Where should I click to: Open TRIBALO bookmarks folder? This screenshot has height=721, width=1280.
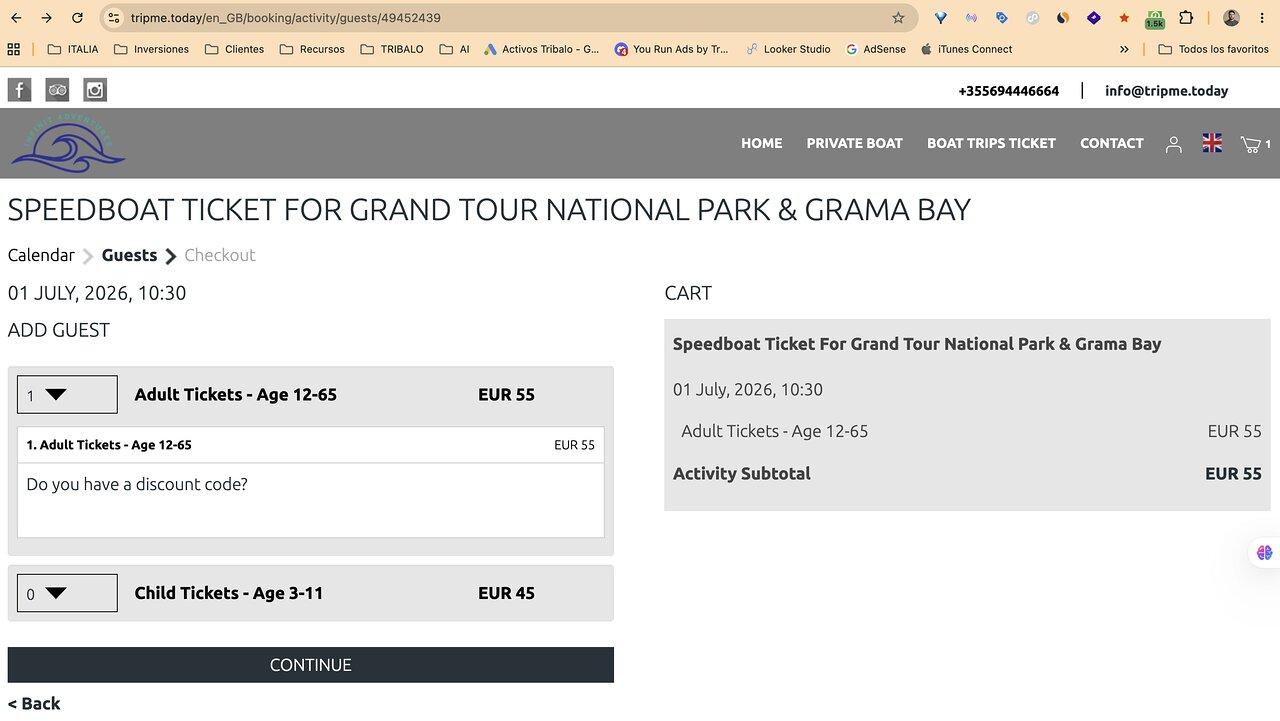[x=392, y=49]
